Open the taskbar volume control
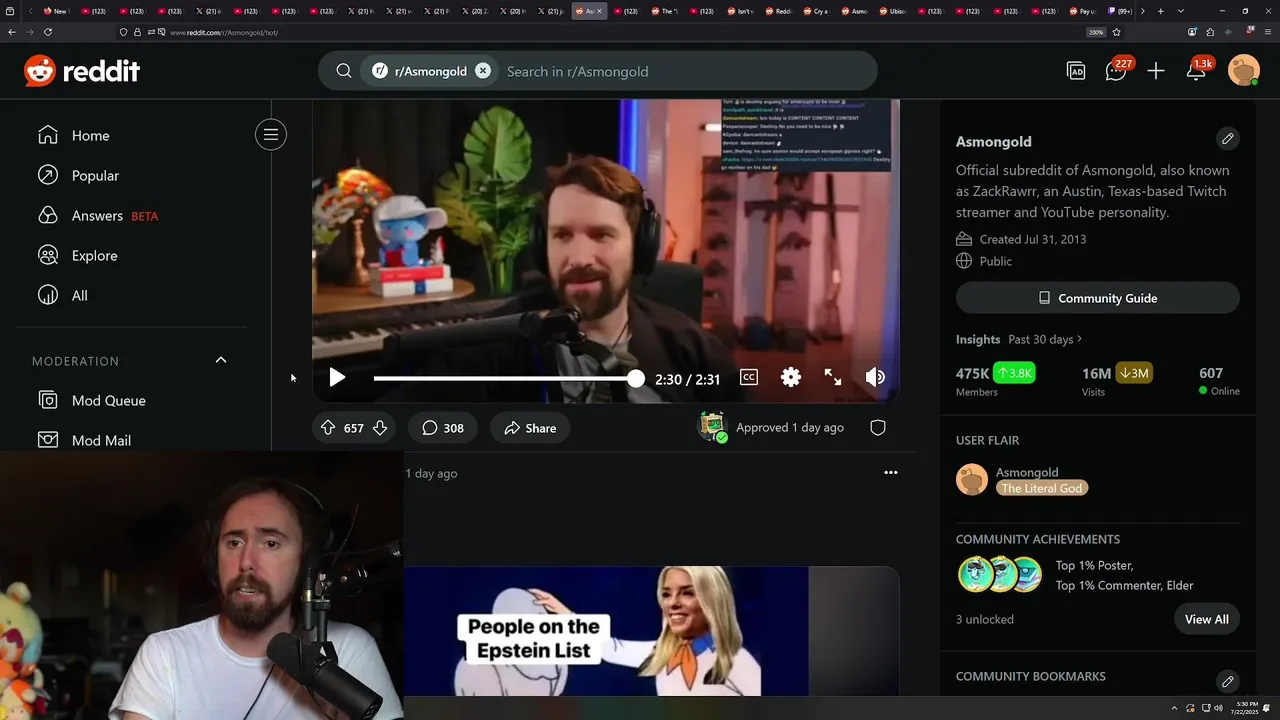1280x720 pixels. 1218,708
